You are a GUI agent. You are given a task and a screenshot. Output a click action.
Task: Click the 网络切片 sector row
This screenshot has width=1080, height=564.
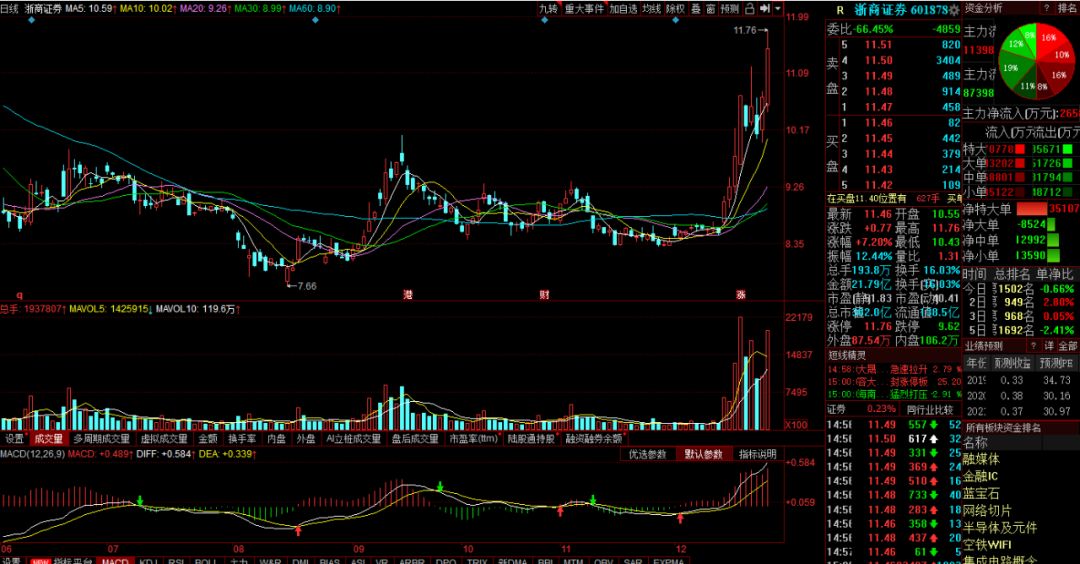coord(987,511)
